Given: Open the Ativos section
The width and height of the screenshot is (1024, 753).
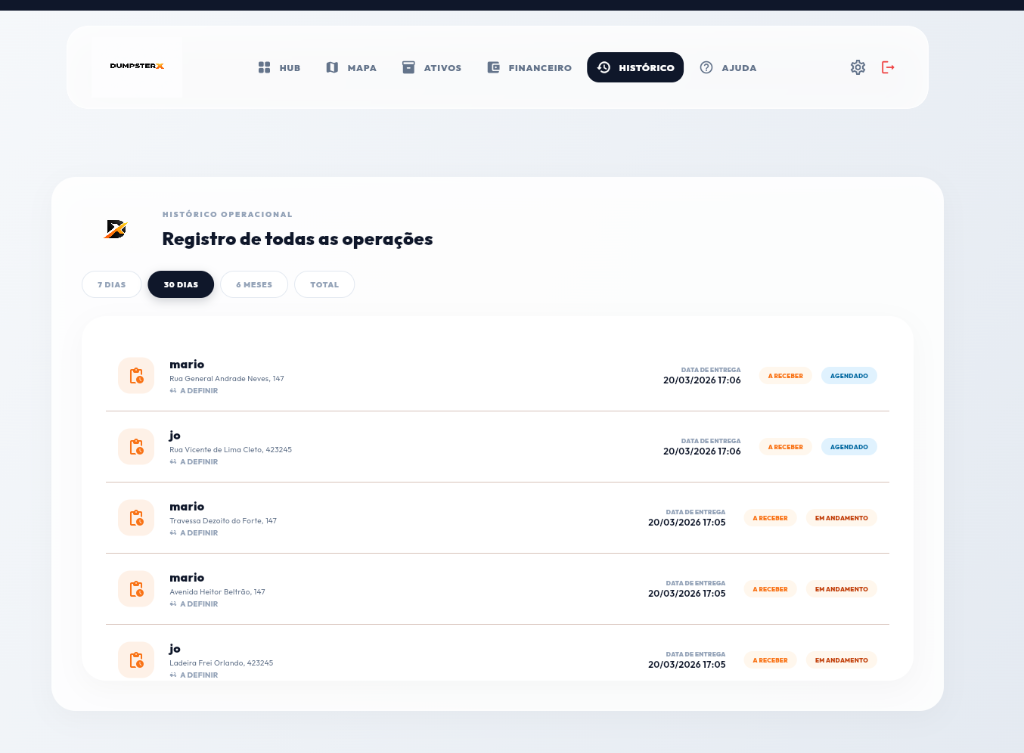Looking at the screenshot, I should pyautogui.click(x=432, y=68).
